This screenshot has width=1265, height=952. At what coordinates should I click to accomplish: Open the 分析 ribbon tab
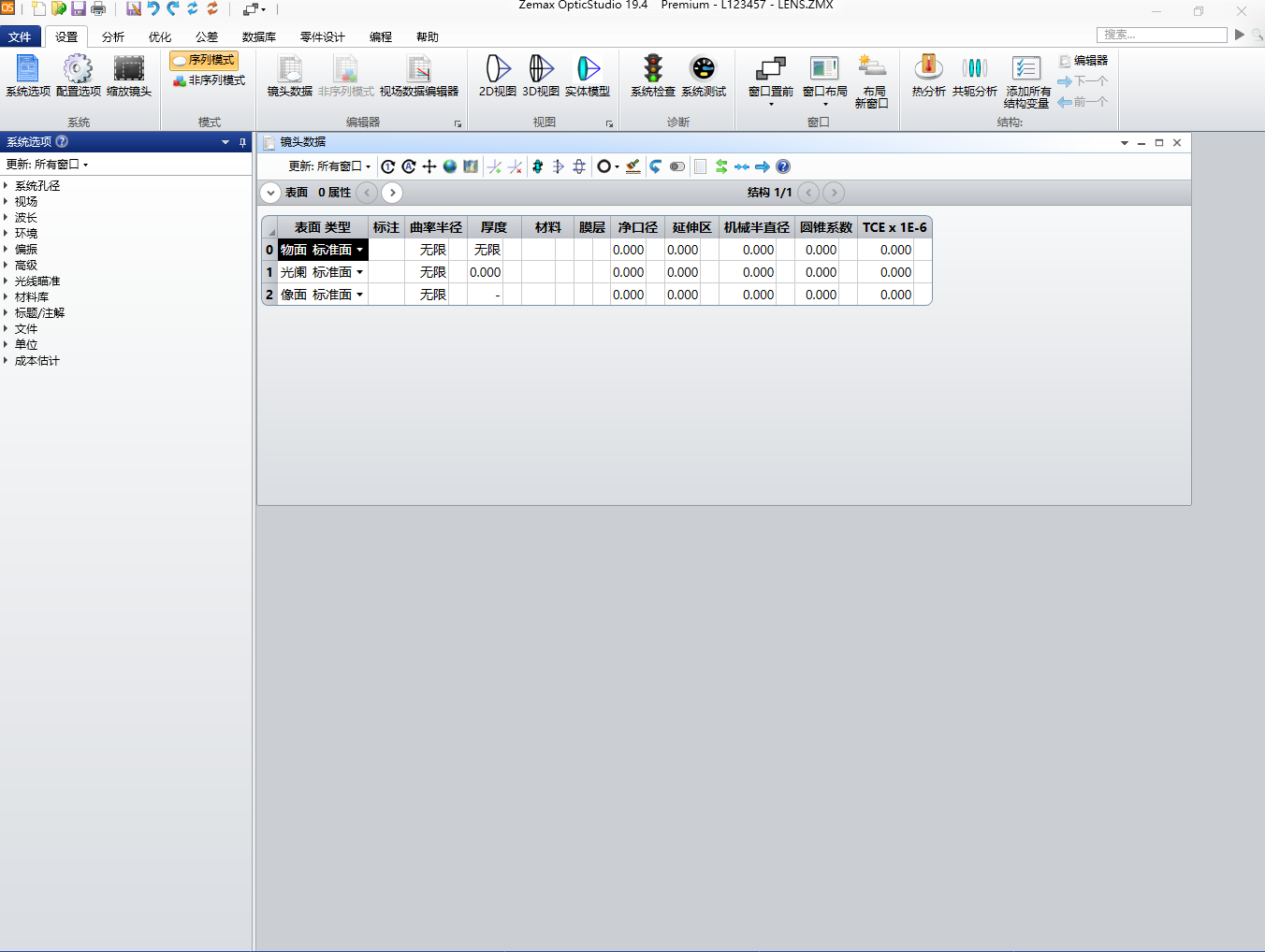[113, 37]
